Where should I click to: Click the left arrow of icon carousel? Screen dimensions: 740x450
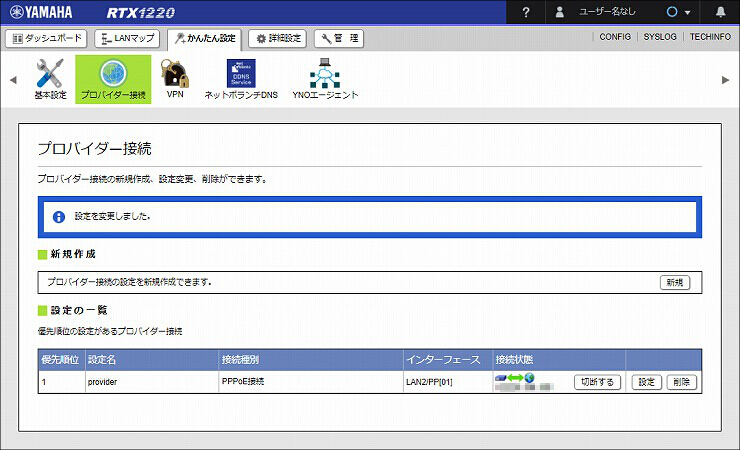click(x=13, y=80)
